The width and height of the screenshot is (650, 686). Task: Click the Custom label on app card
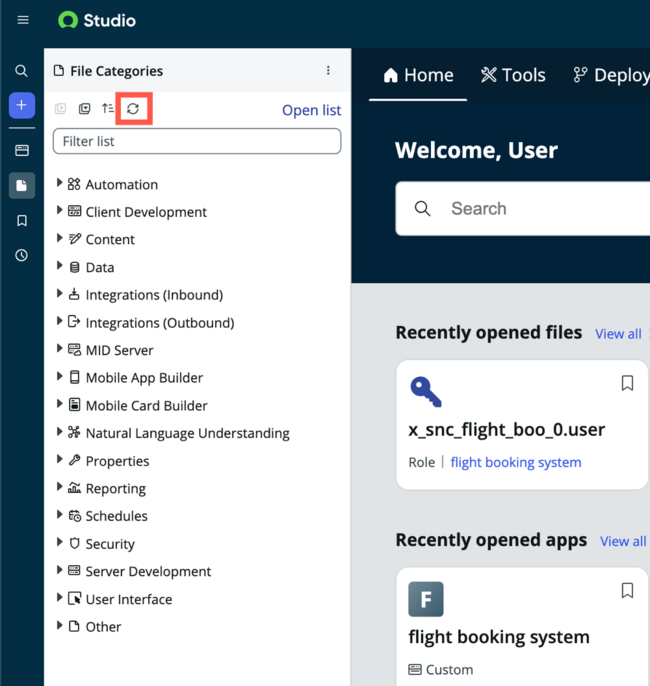tap(449, 670)
